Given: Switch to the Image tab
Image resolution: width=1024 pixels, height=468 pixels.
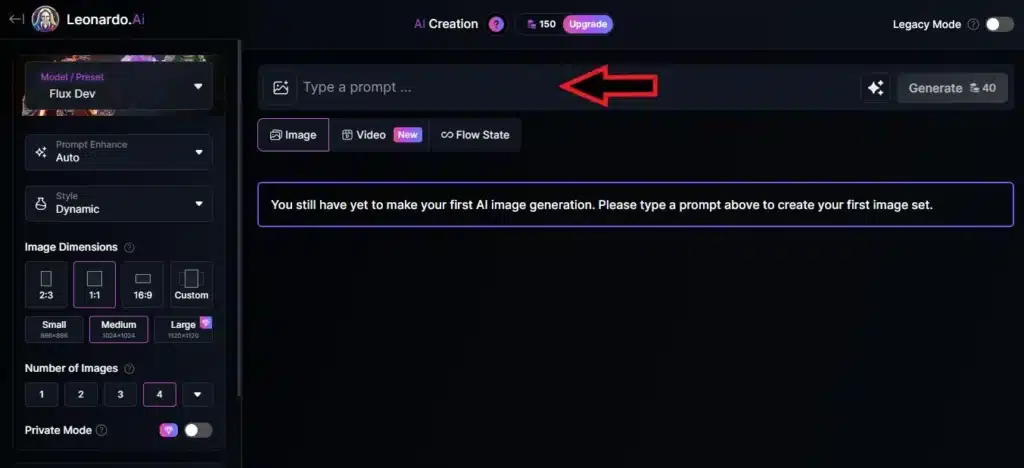Looking at the screenshot, I should (x=293, y=135).
